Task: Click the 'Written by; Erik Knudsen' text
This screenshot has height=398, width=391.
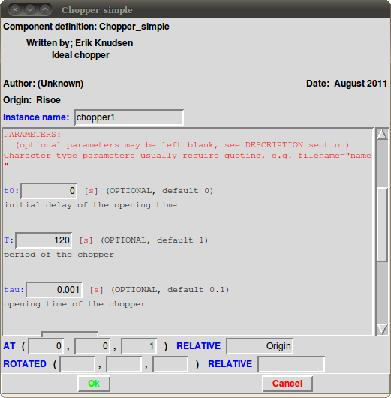Action: click(80, 43)
